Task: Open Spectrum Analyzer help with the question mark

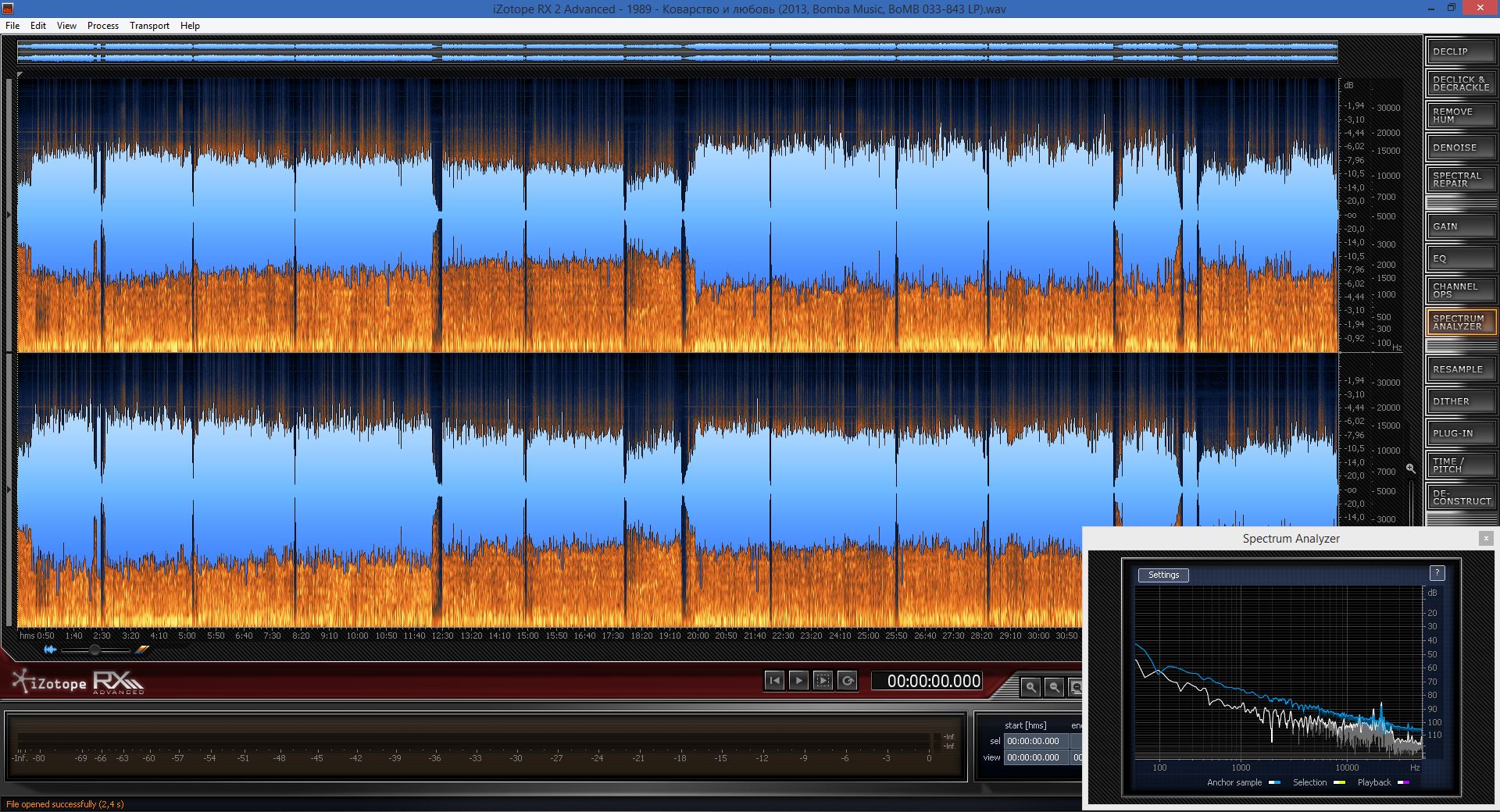Action: pyautogui.click(x=1437, y=573)
